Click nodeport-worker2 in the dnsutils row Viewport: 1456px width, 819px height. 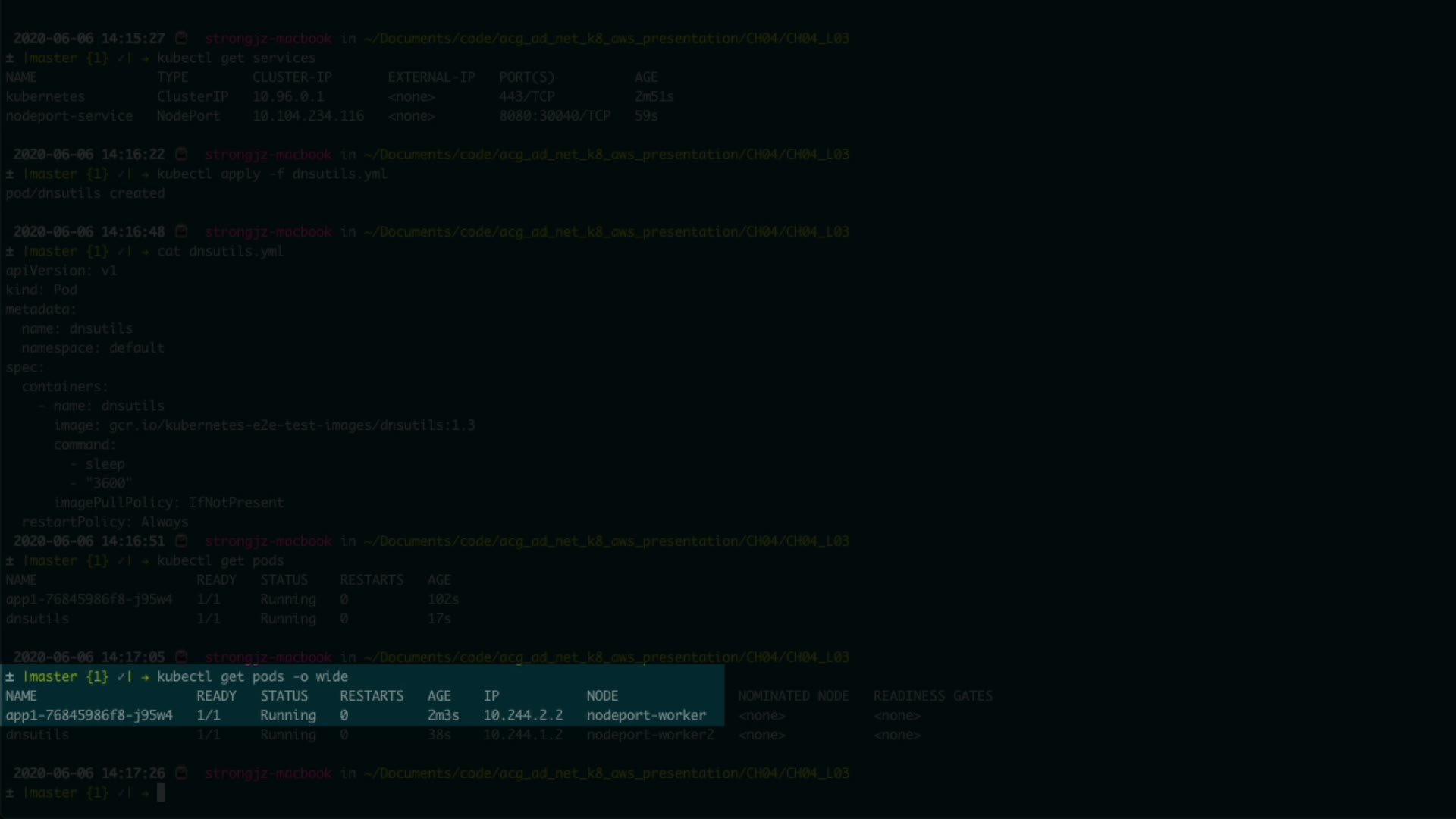point(650,735)
